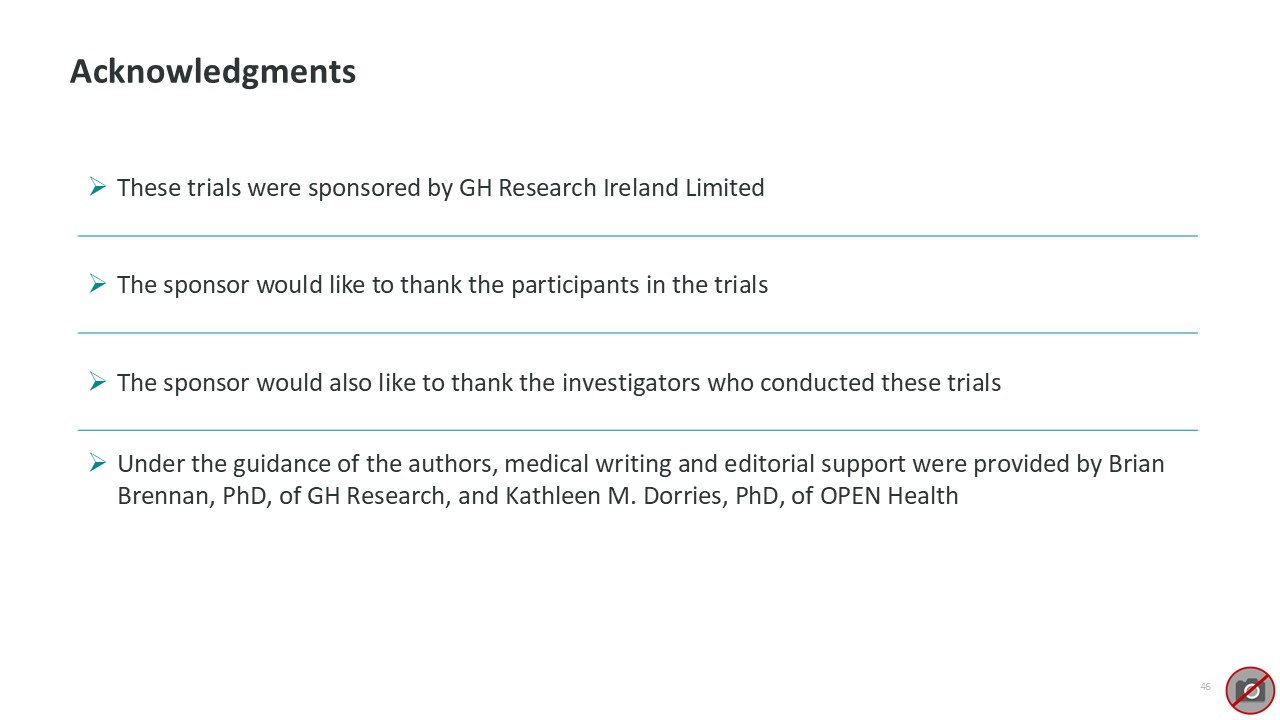Click the arrow bullet before "thank the investigators" line
This screenshot has width=1280, height=720.
pyautogui.click(x=97, y=382)
